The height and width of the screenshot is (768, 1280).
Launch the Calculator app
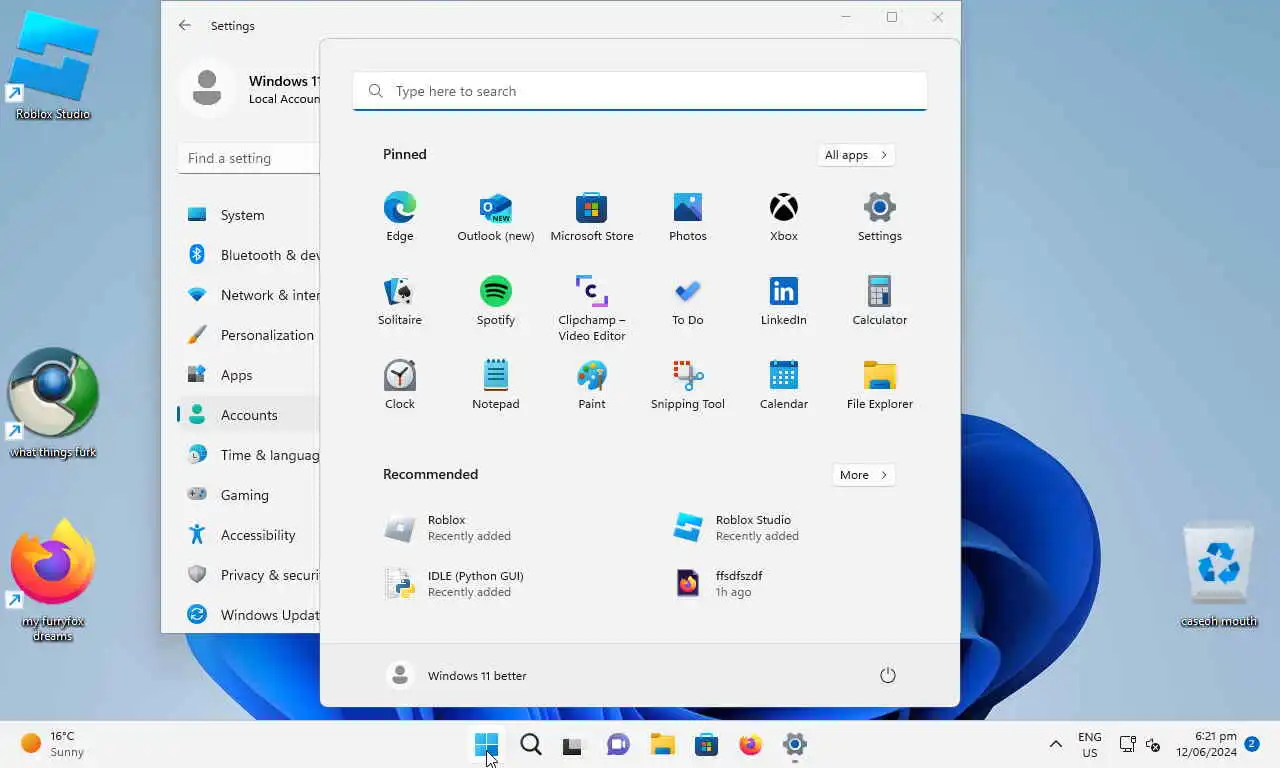click(x=880, y=301)
